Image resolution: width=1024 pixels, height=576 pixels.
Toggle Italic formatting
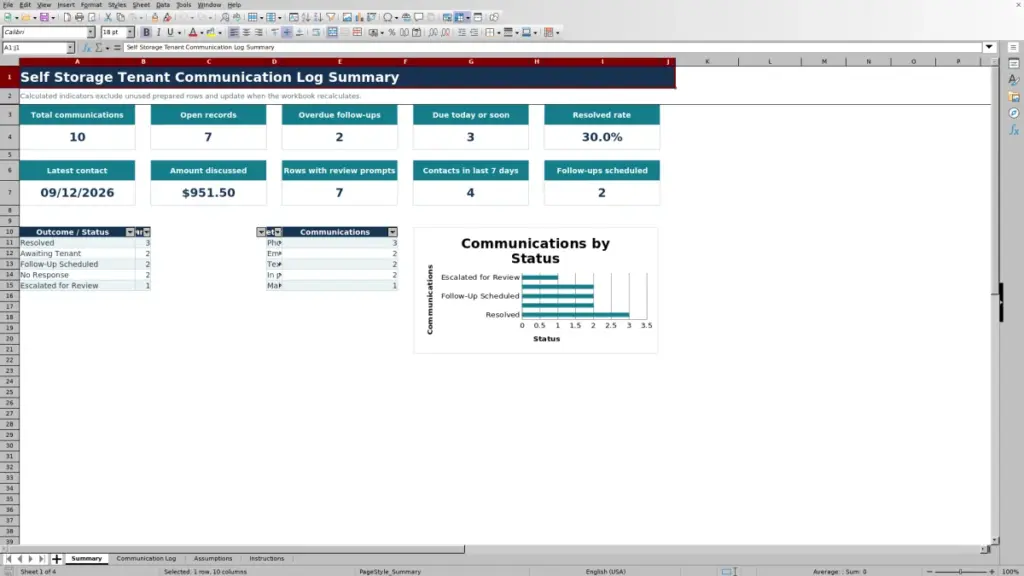(159, 32)
